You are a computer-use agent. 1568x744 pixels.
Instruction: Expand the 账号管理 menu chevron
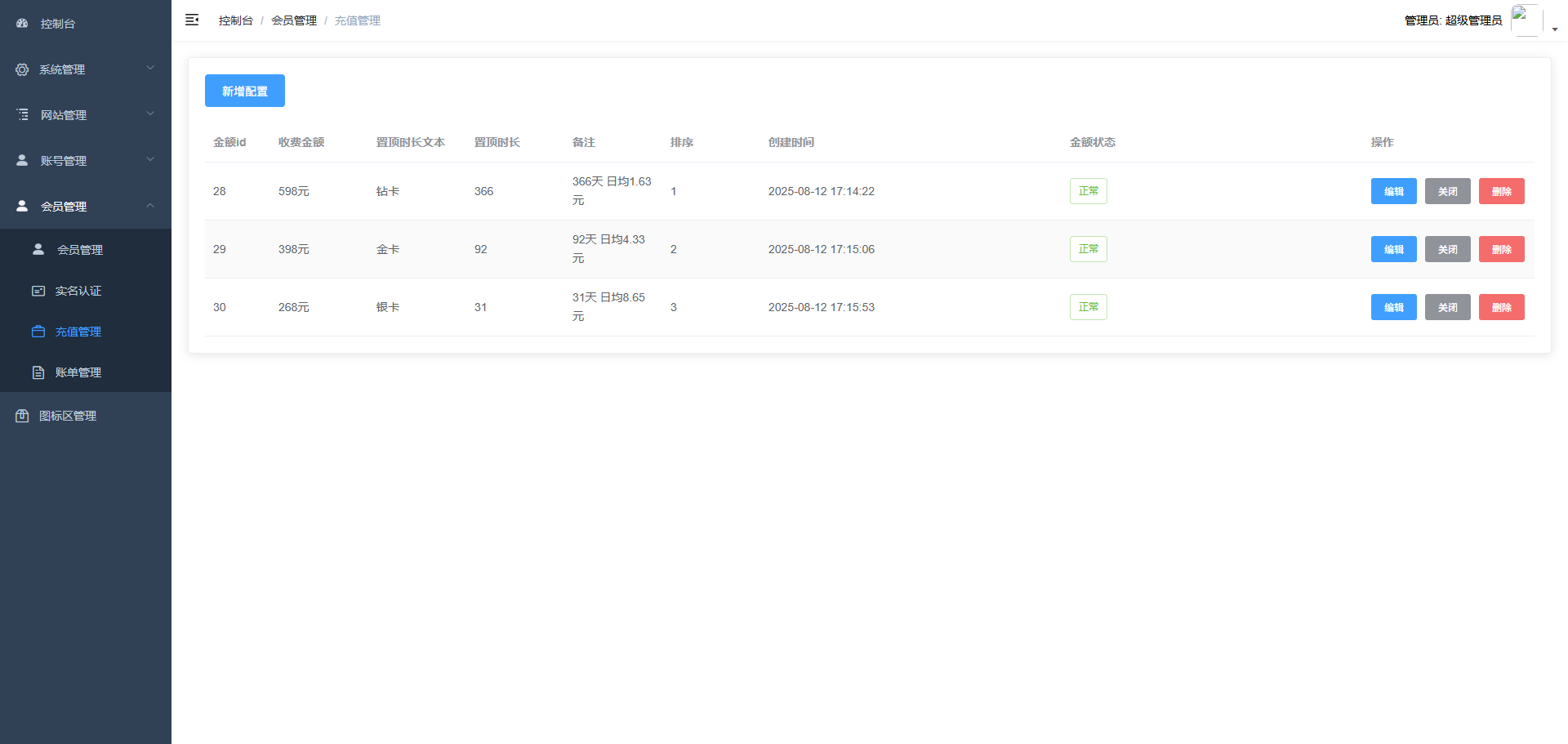(x=150, y=160)
